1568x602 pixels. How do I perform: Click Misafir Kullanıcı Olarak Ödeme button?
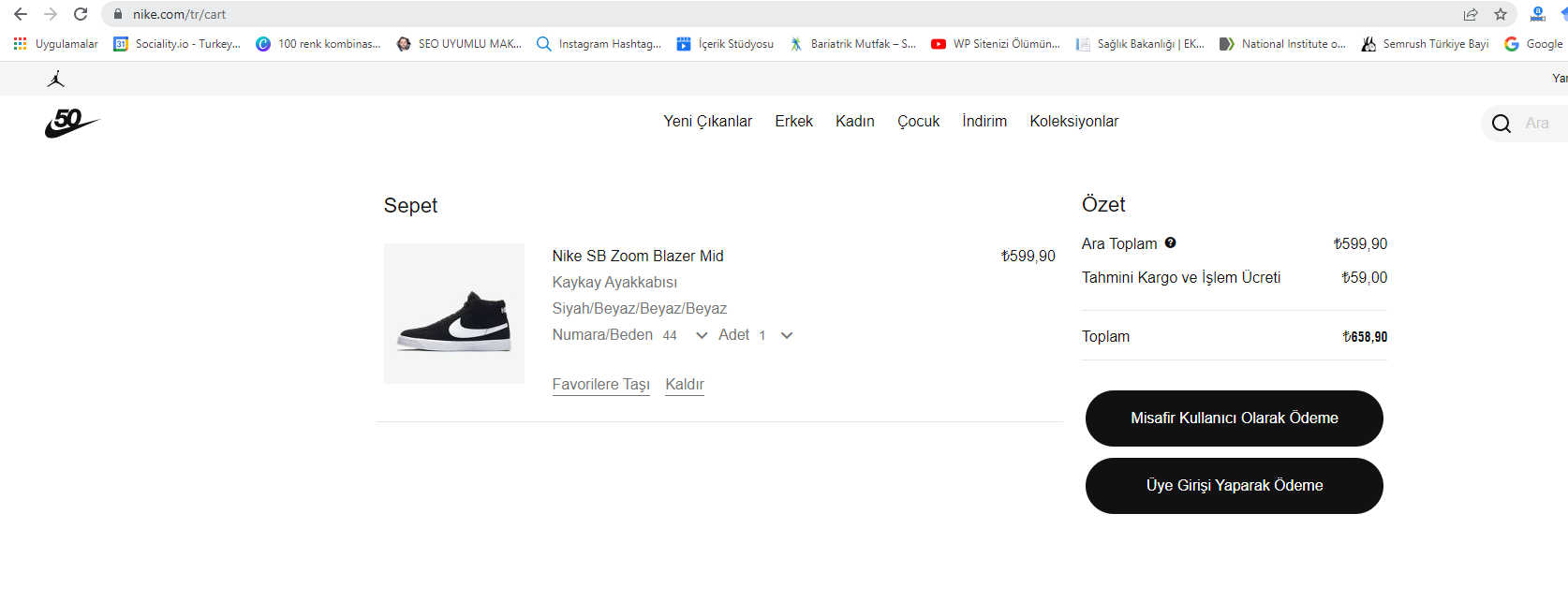[x=1235, y=418]
